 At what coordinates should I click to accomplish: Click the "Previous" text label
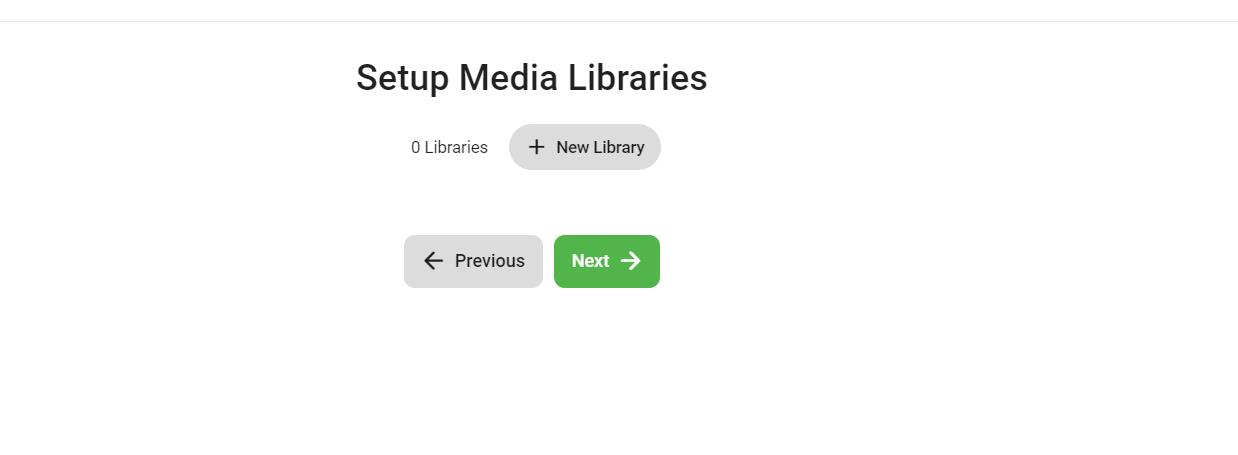point(490,261)
